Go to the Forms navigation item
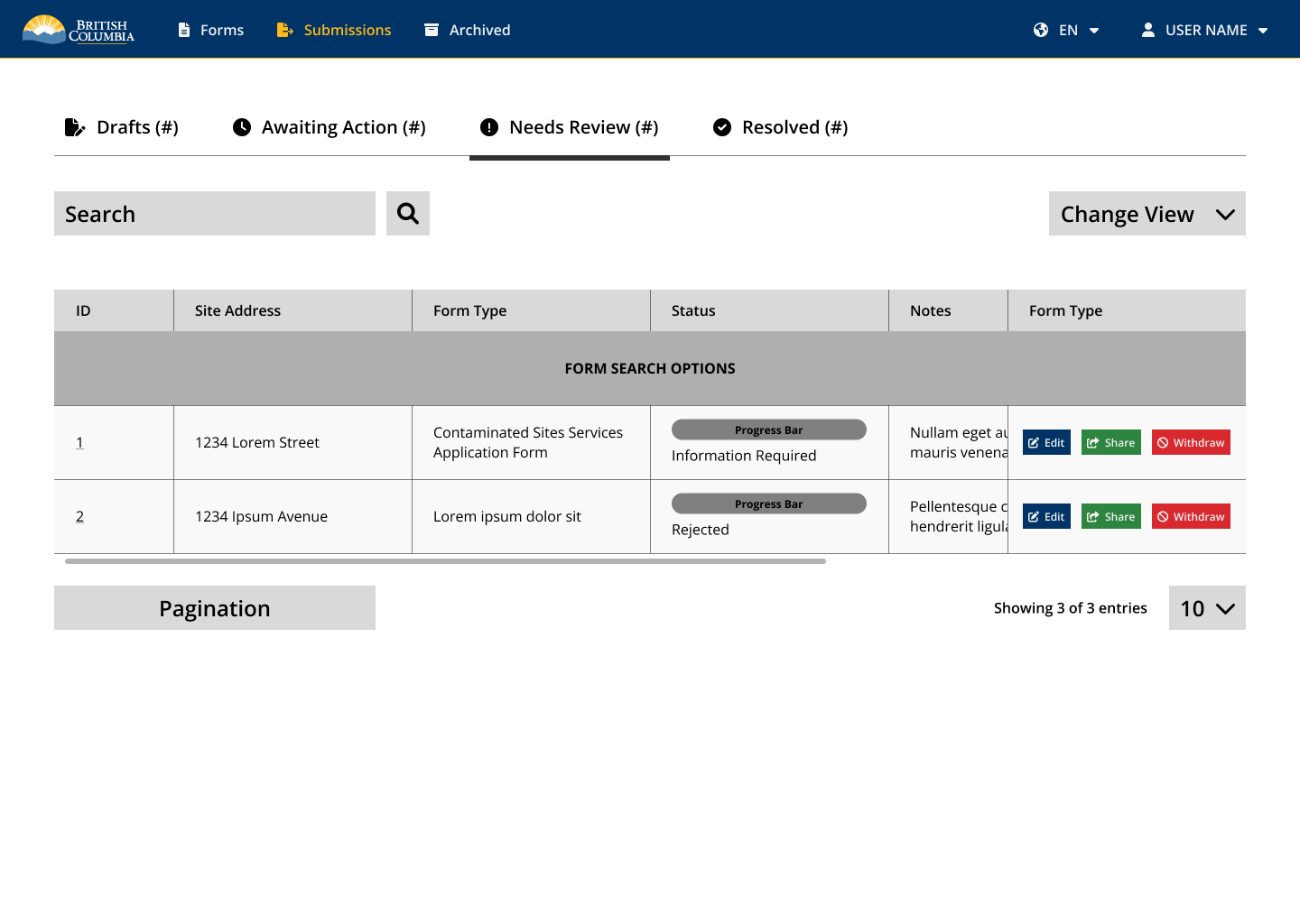This screenshot has width=1300, height=924. [211, 30]
